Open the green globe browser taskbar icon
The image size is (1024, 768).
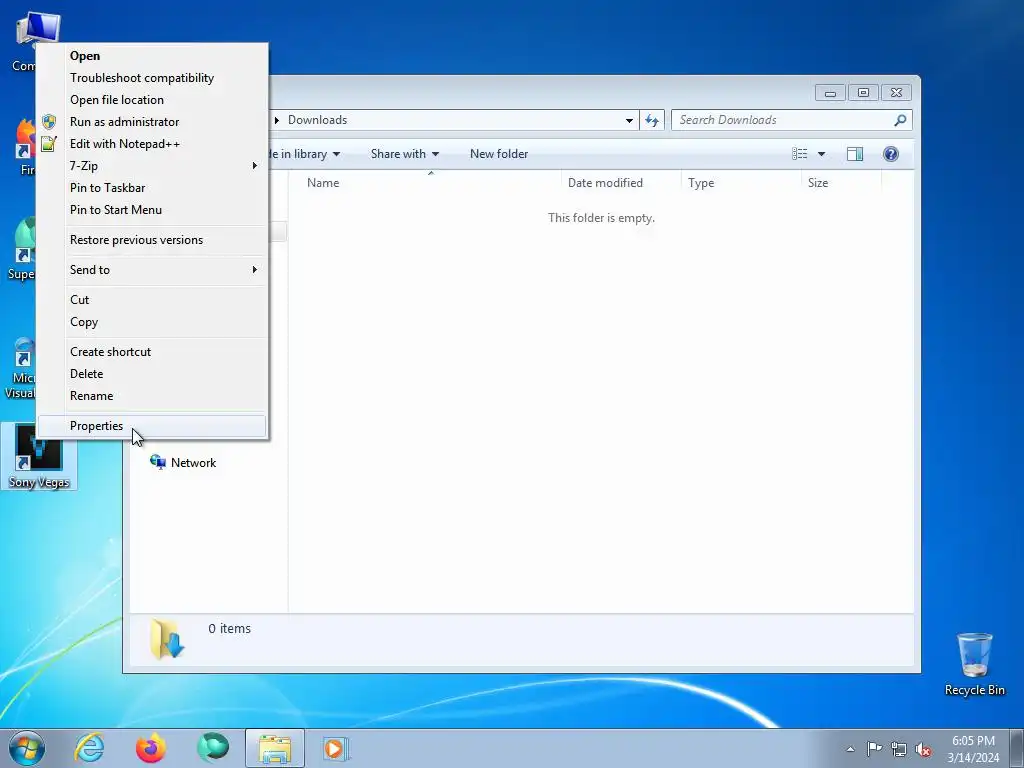click(213, 749)
